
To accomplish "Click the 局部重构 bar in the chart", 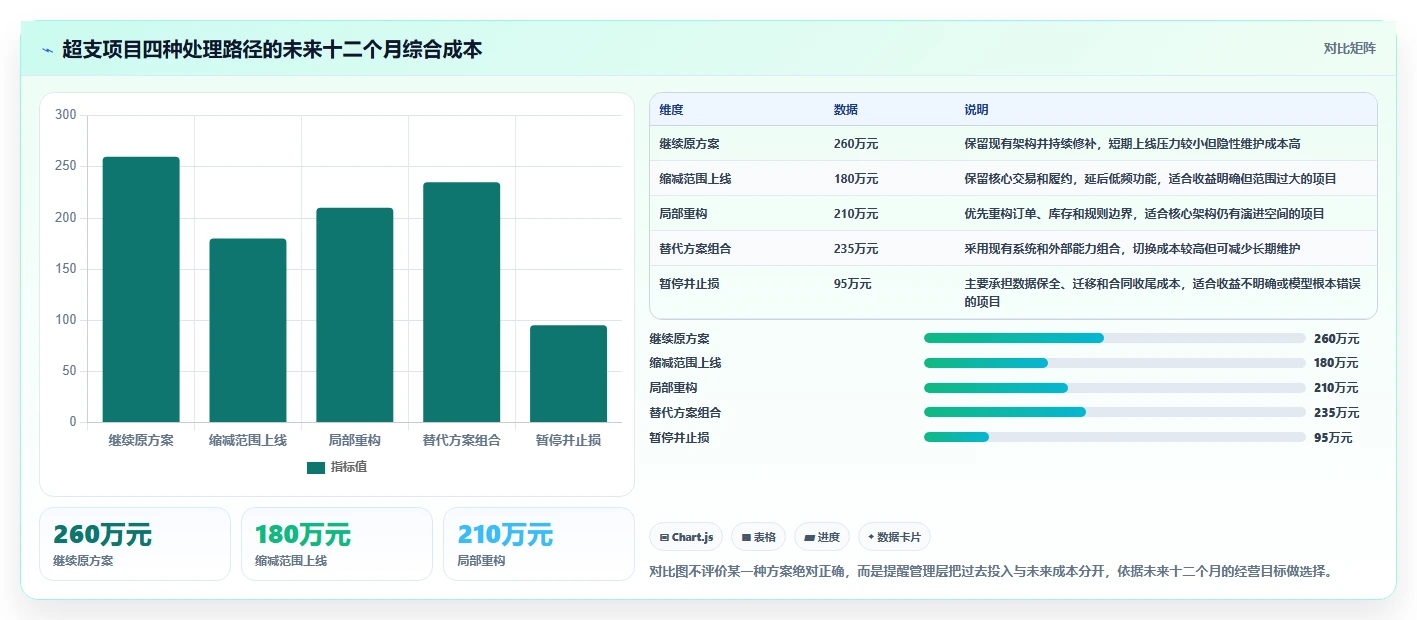I will (x=355, y=315).
